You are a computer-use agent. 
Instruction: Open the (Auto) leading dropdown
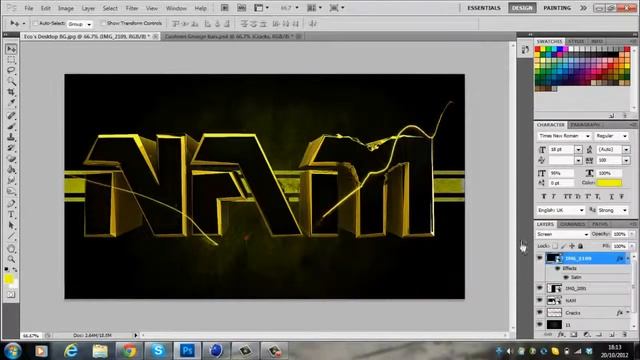626,150
